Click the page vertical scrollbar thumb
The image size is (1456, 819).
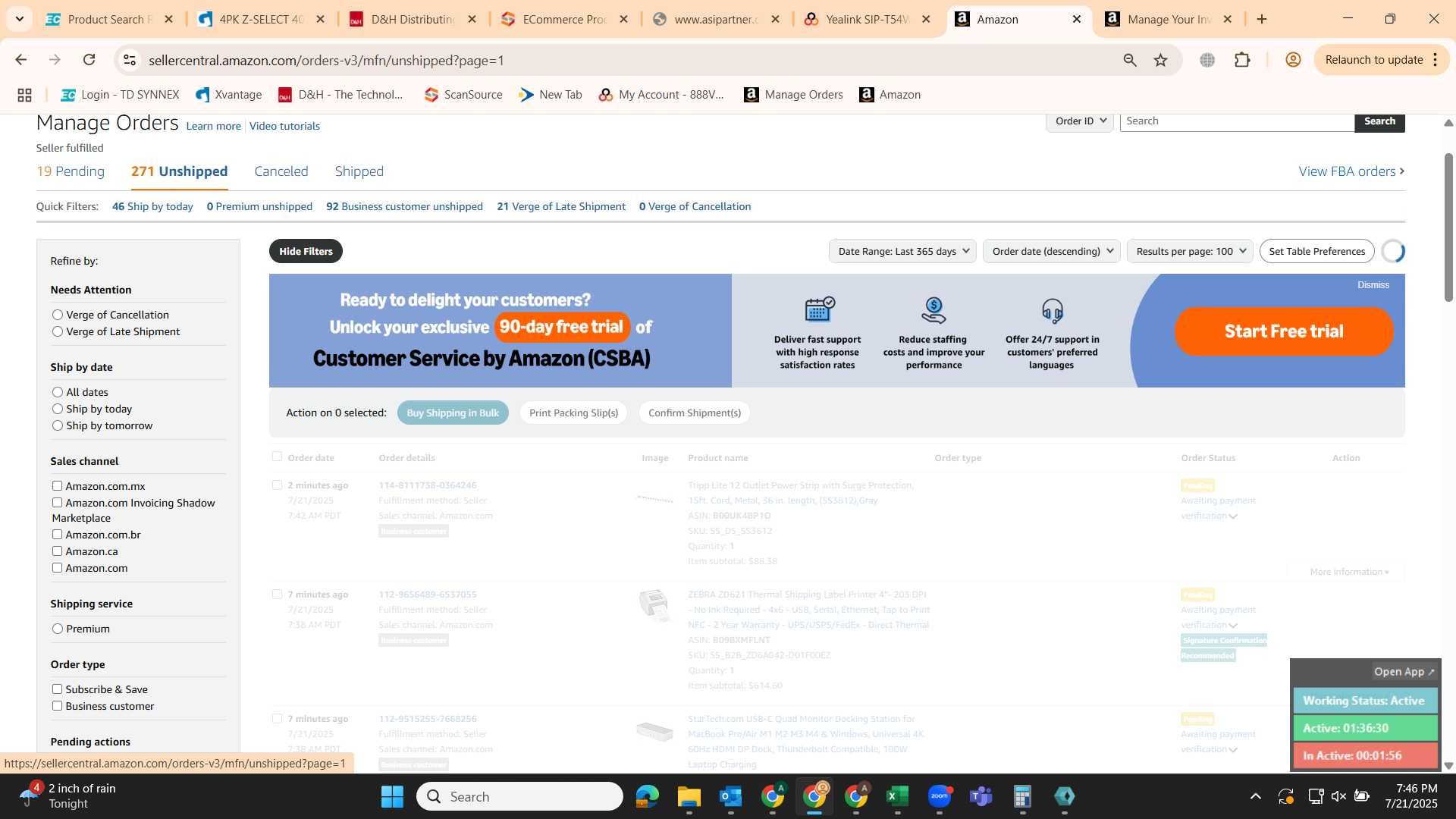(x=1448, y=227)
